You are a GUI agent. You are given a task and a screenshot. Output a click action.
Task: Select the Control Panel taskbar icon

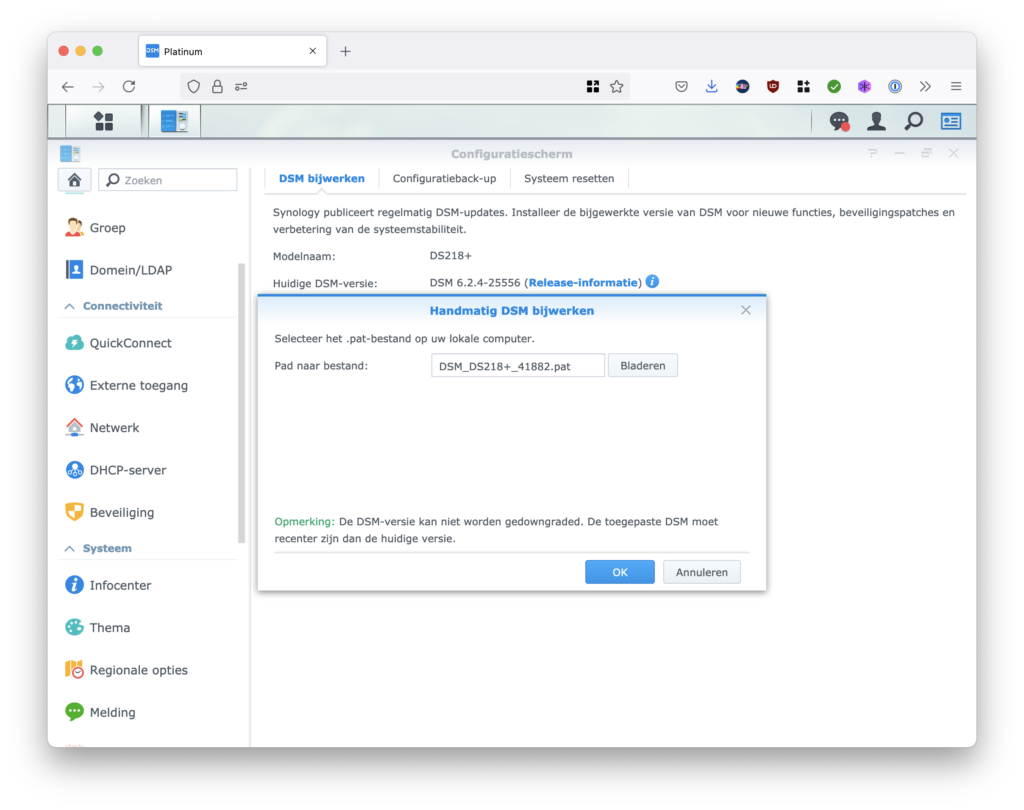[x=174, y=122]
